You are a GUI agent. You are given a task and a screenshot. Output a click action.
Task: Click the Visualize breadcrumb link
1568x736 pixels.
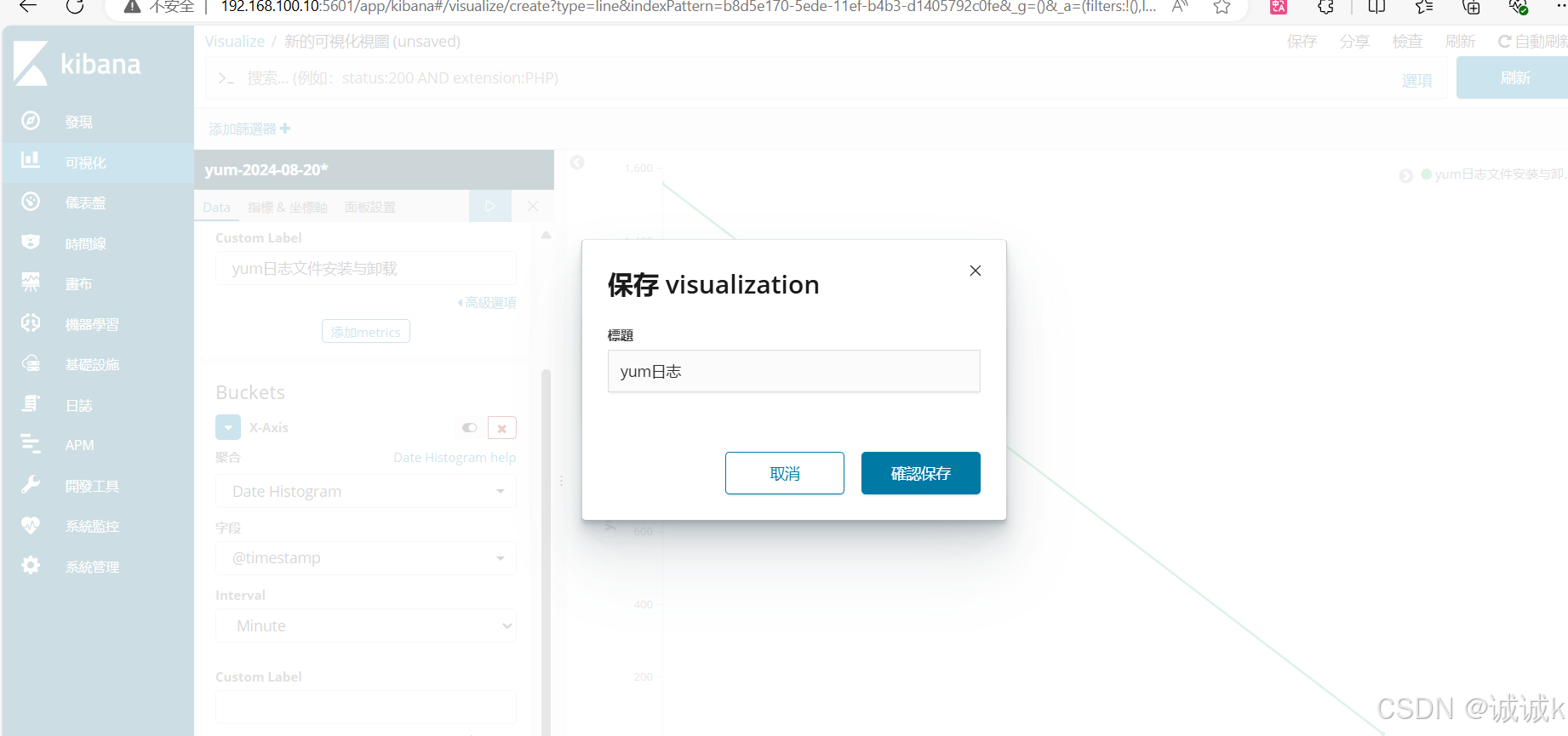tap(235, 42)
